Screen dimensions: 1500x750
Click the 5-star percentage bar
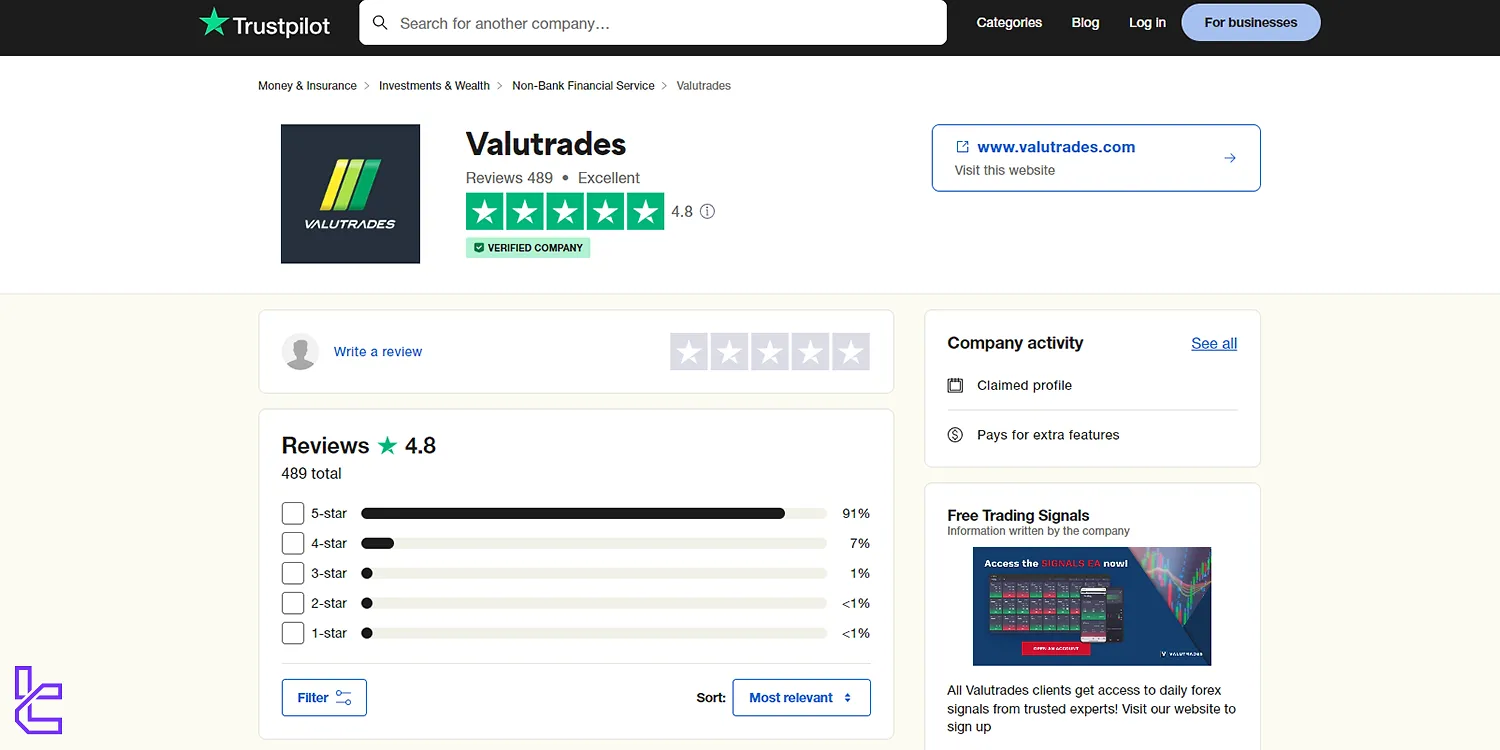[x=594, y=513]
